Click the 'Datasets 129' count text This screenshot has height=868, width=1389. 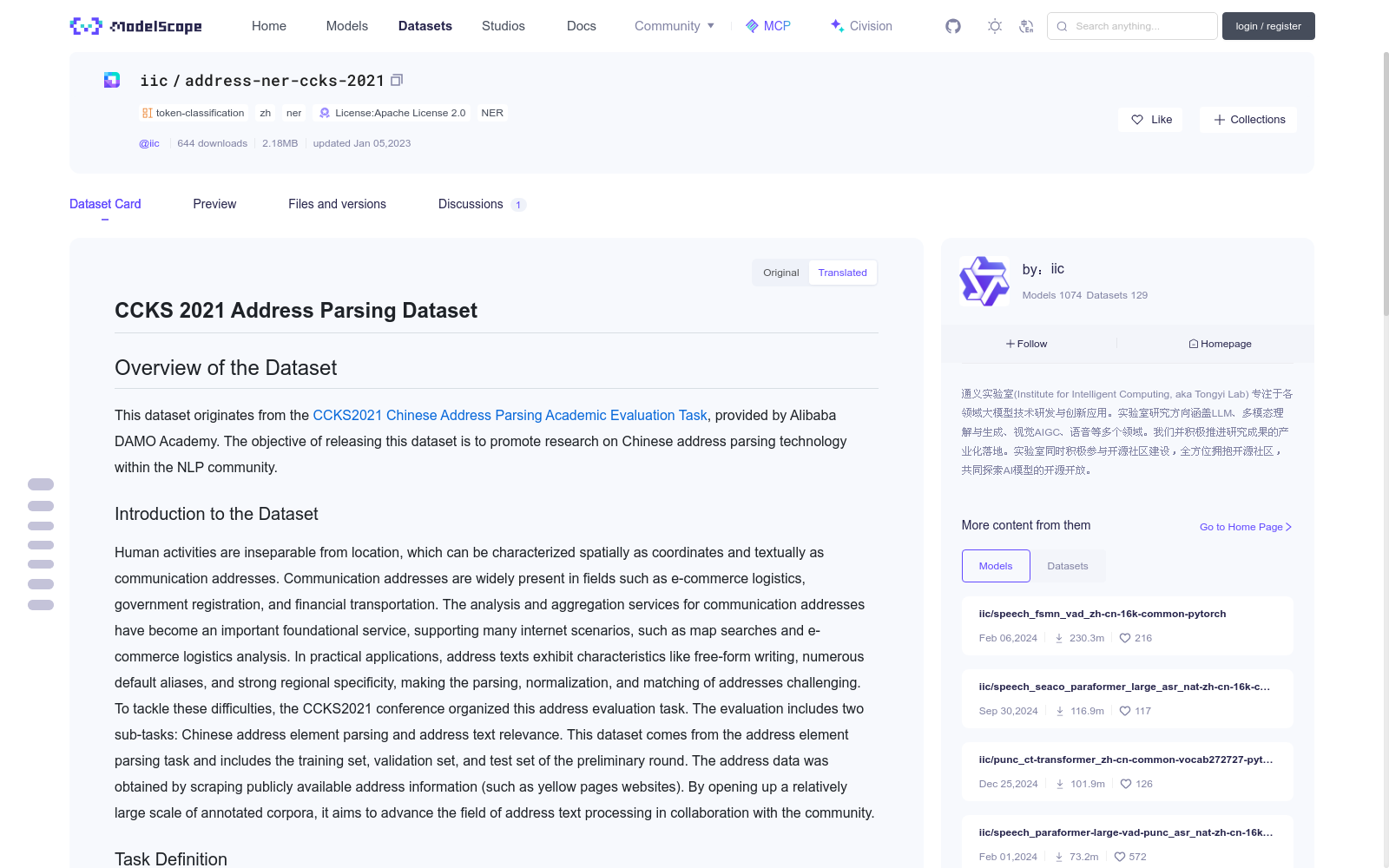click(x=1117, y=295)
